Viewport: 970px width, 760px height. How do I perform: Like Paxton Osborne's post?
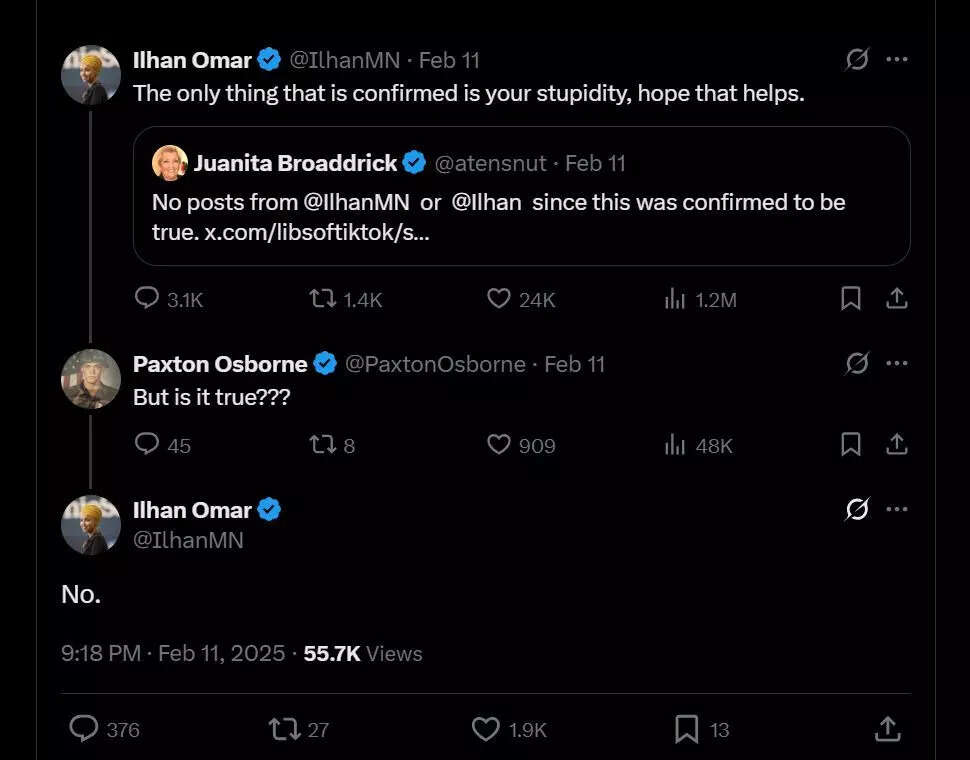click(499, 444)
